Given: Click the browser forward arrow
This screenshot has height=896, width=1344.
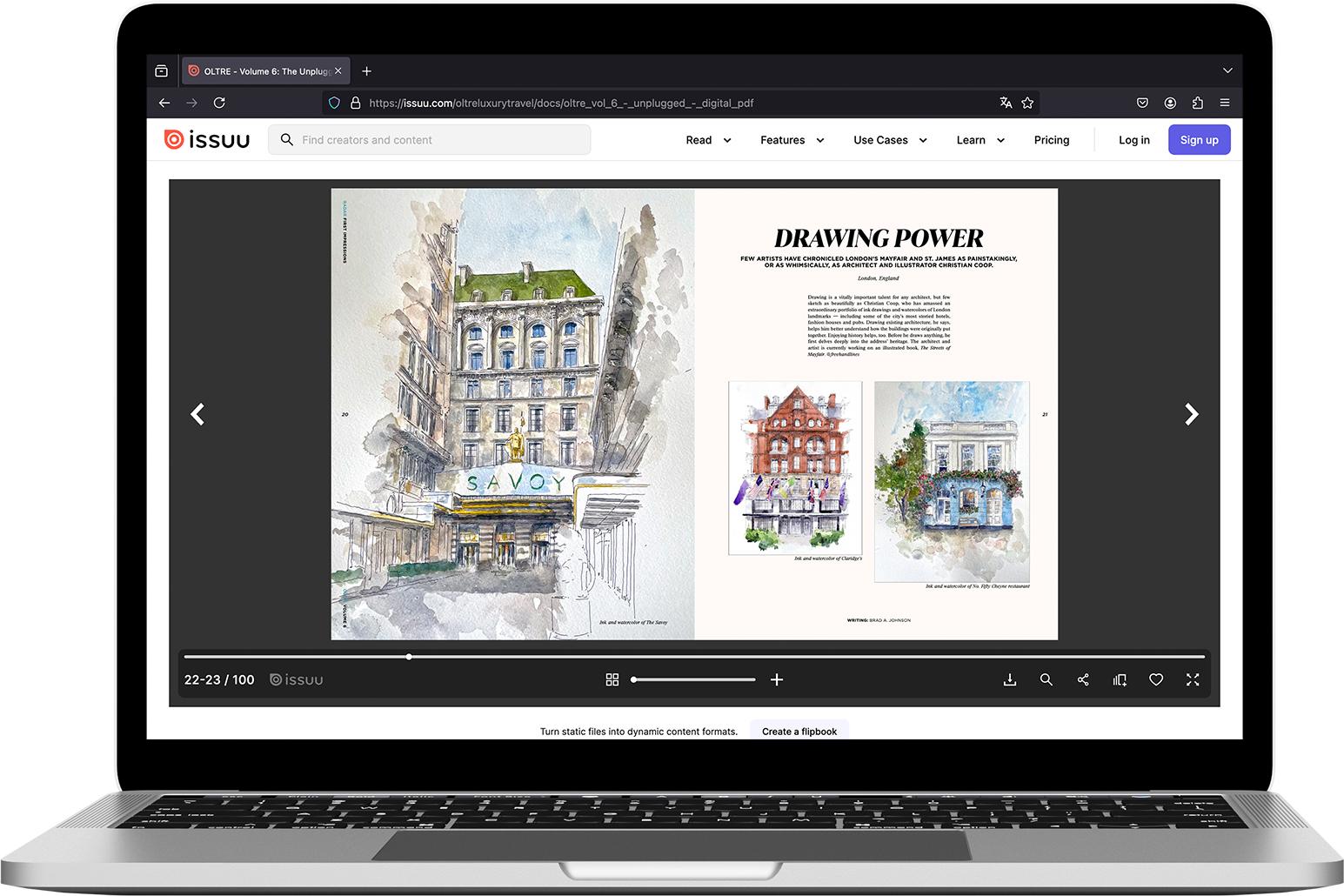Looking at the screenshot, I should click(x=191, y=103).
